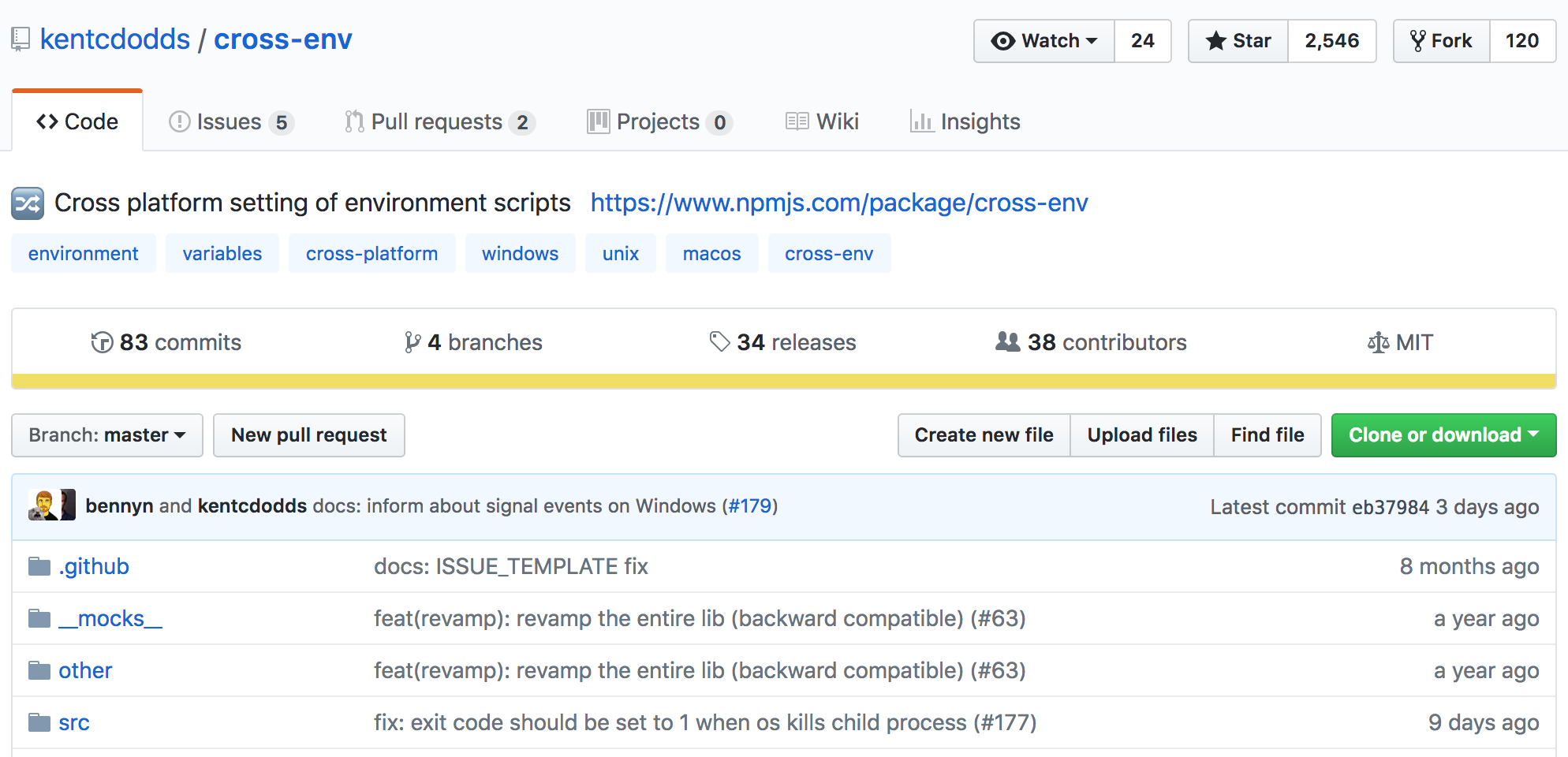Click the branches git-branch icon
The width and height of the screenshot is (1568, 757).
413,342
